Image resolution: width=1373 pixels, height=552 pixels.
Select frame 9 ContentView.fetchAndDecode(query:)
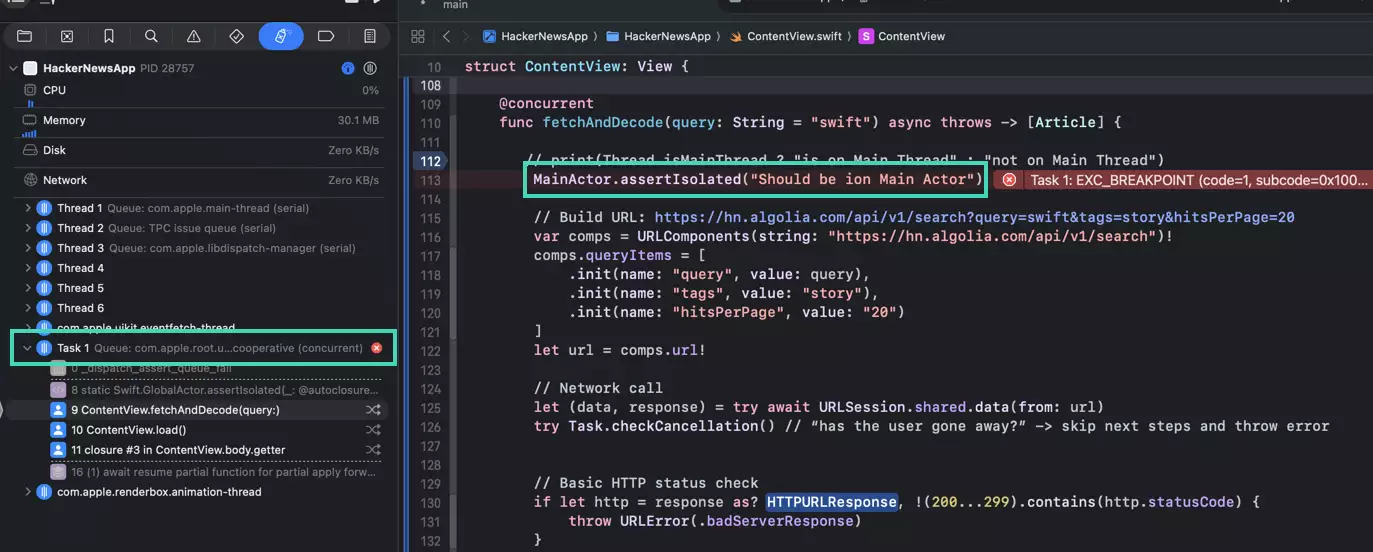tap(200, 410)
